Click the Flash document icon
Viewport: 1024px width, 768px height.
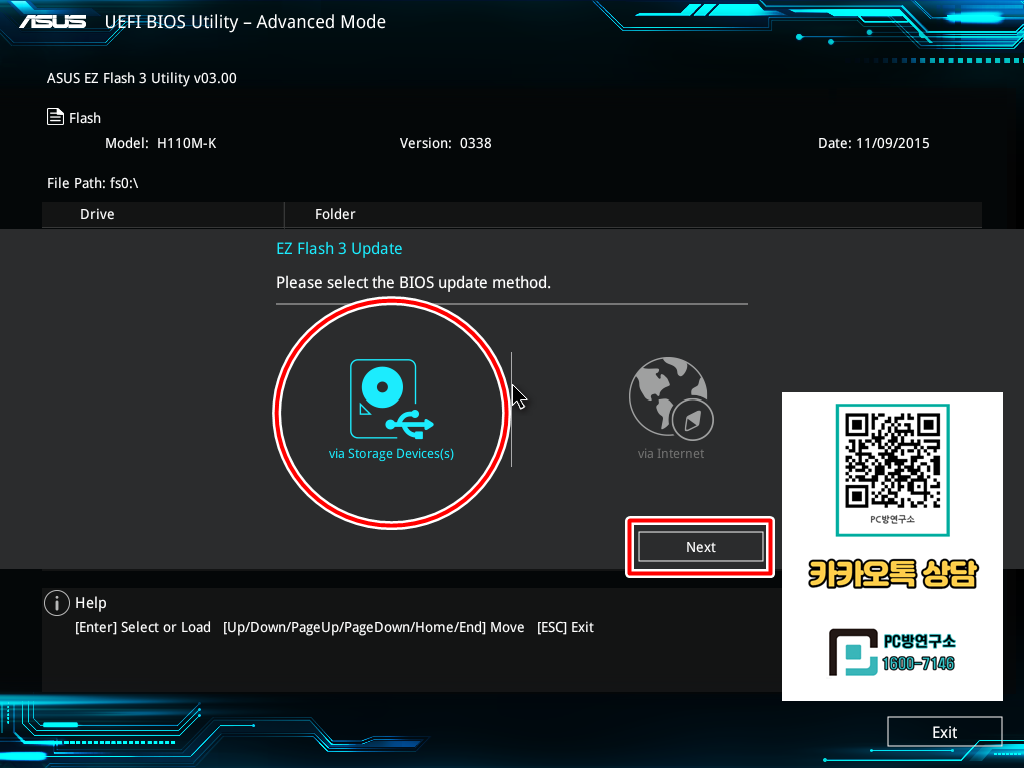pyautogui.click(x=56, y=117)
